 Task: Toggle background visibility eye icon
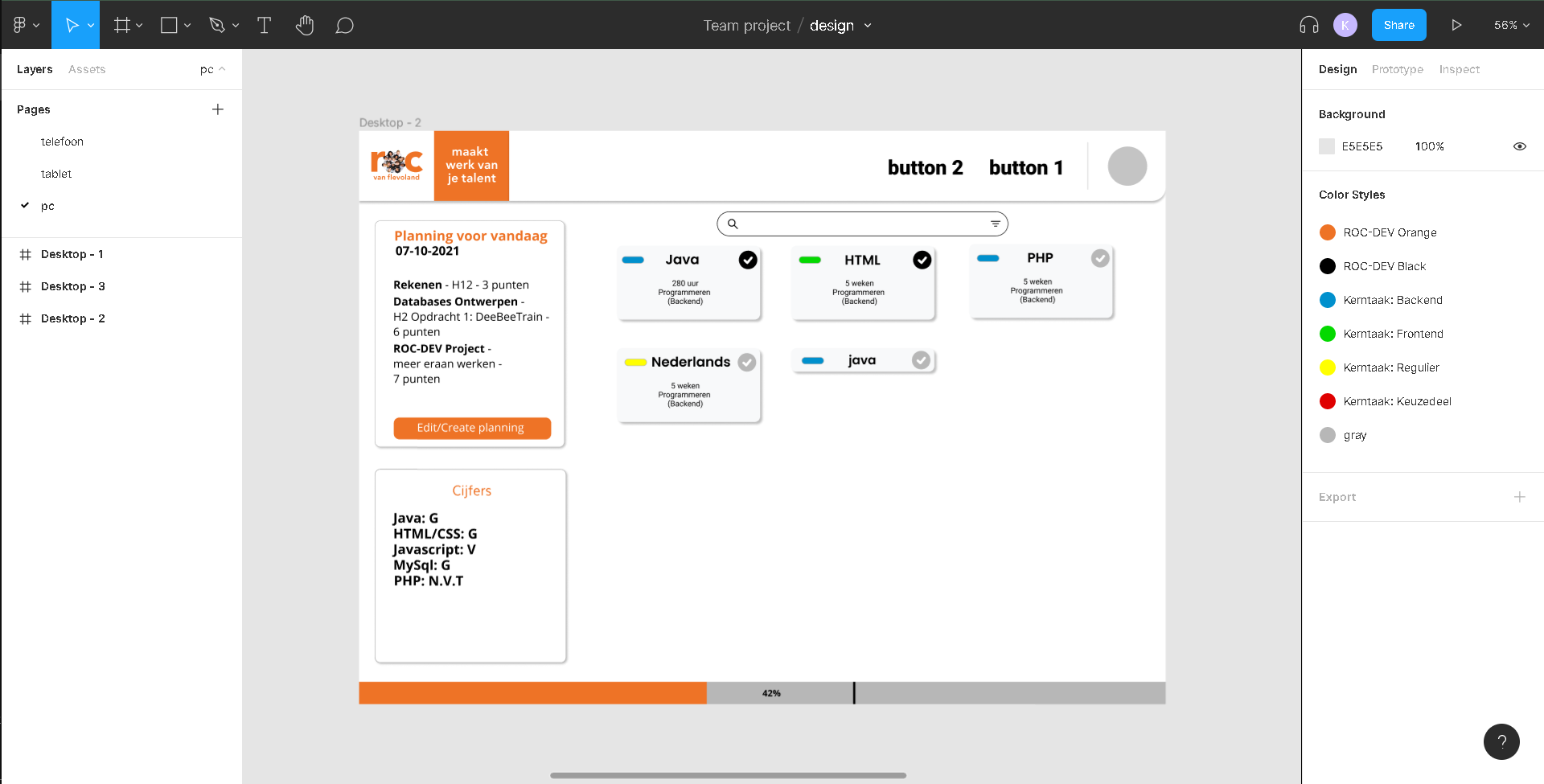coord(1519,146)
